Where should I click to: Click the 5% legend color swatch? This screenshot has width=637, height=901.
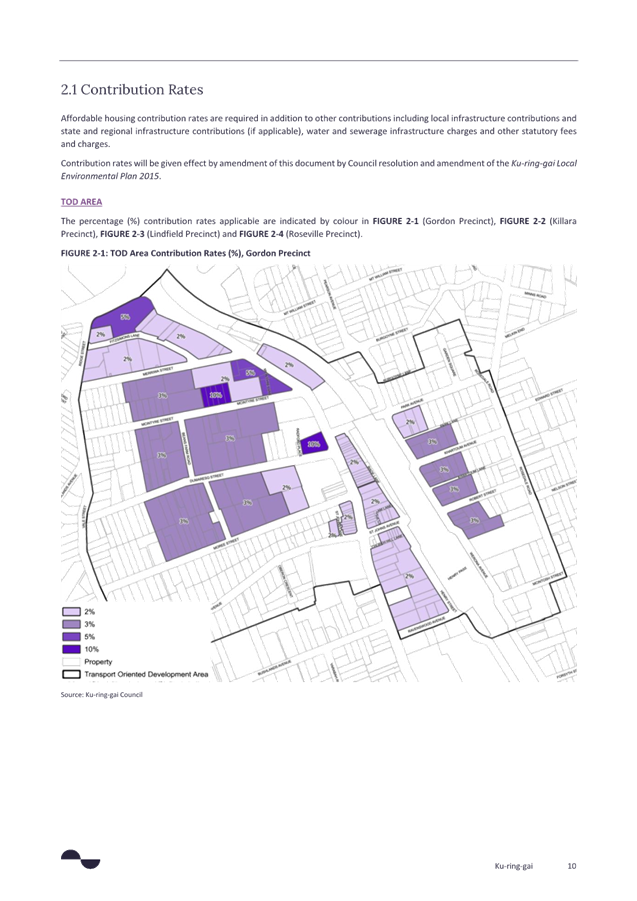click(x=72, y=636)
